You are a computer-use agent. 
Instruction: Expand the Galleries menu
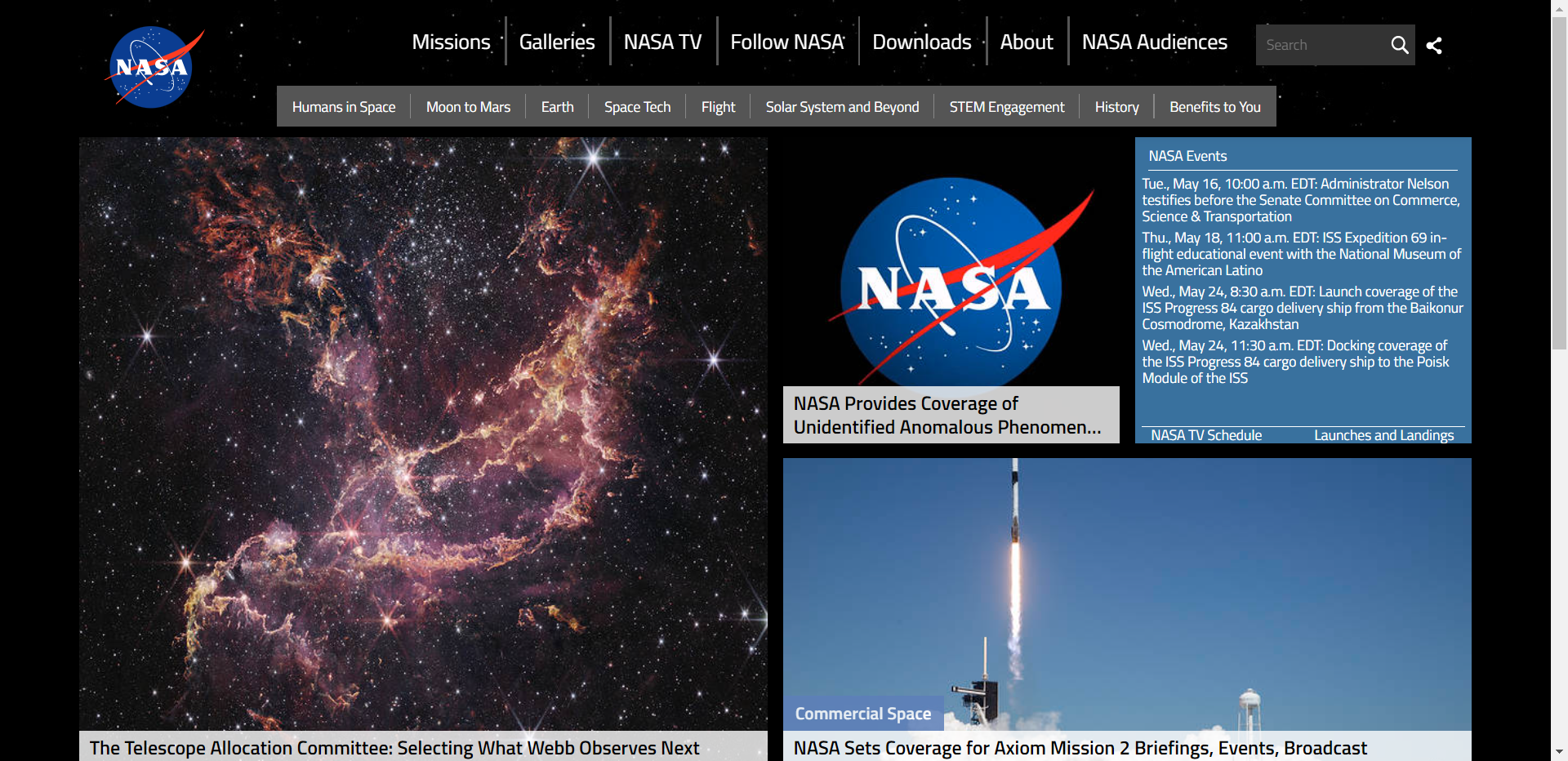(557, 42)
